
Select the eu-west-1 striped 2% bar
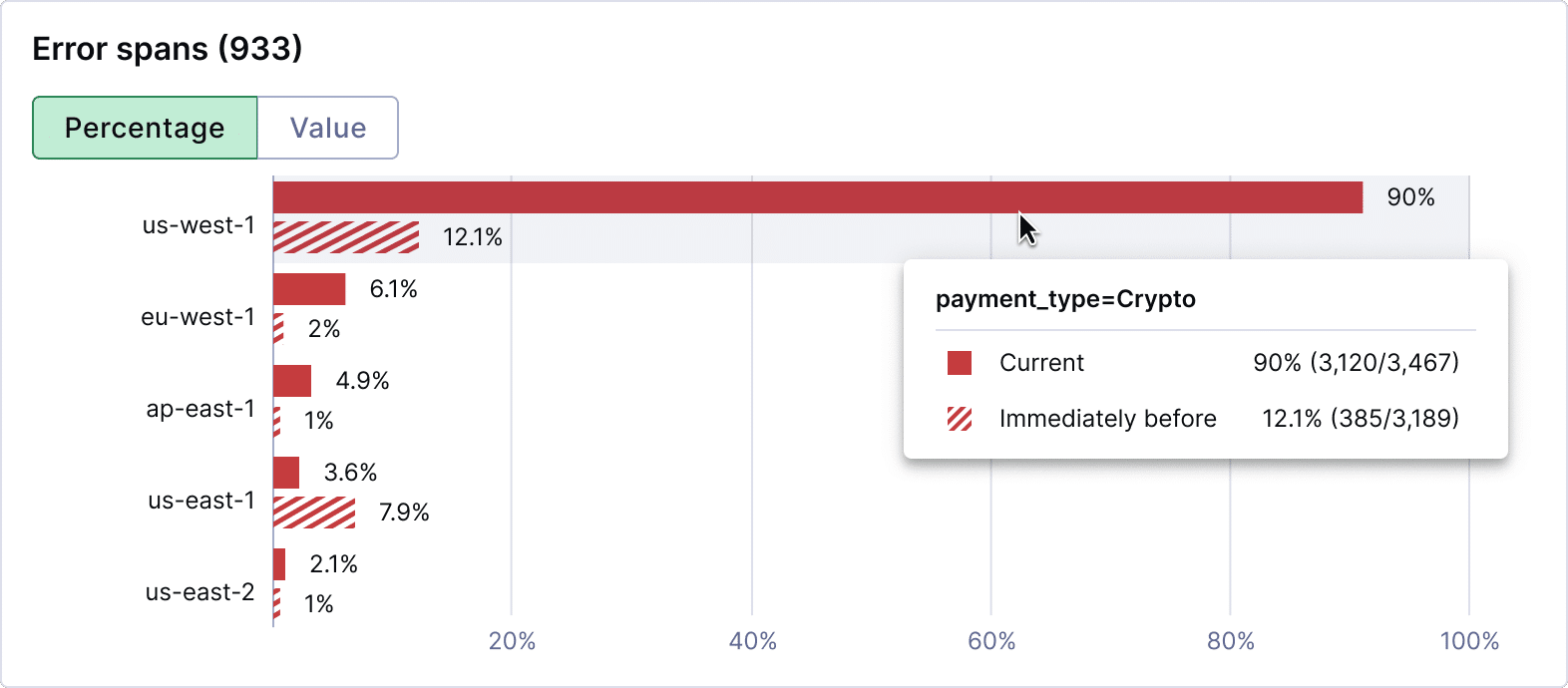(x=278, y=329)
